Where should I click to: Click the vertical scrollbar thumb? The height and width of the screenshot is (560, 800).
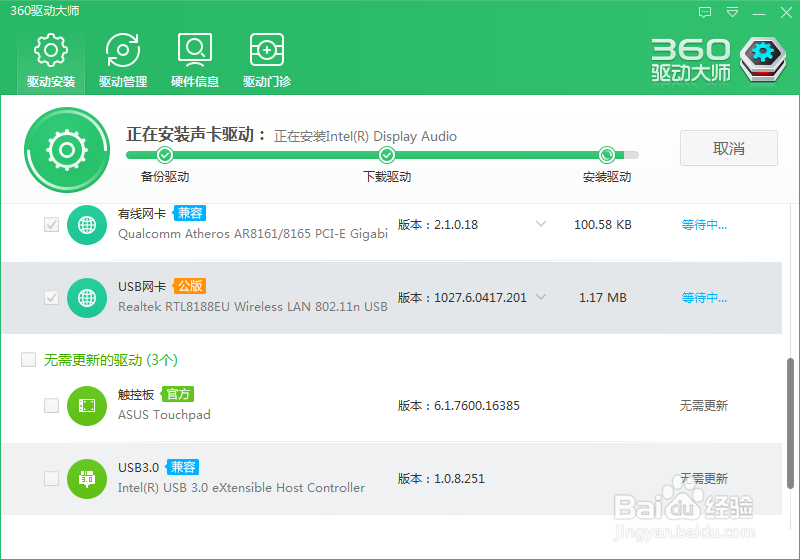click(x=790, y=423)
